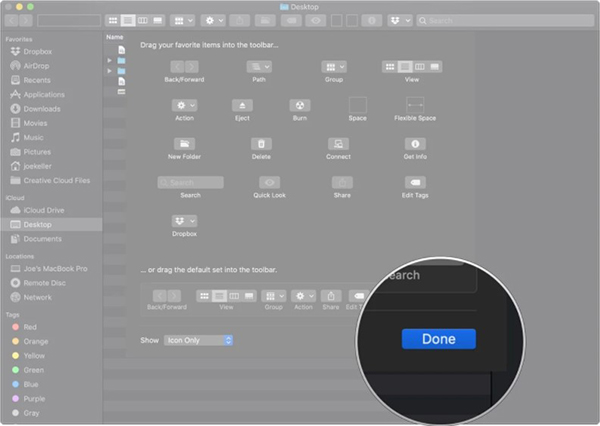Select the Red tag in sidebar
This screenshot has height=426, width=600.
pyautogui.click(x=30, y=327)
